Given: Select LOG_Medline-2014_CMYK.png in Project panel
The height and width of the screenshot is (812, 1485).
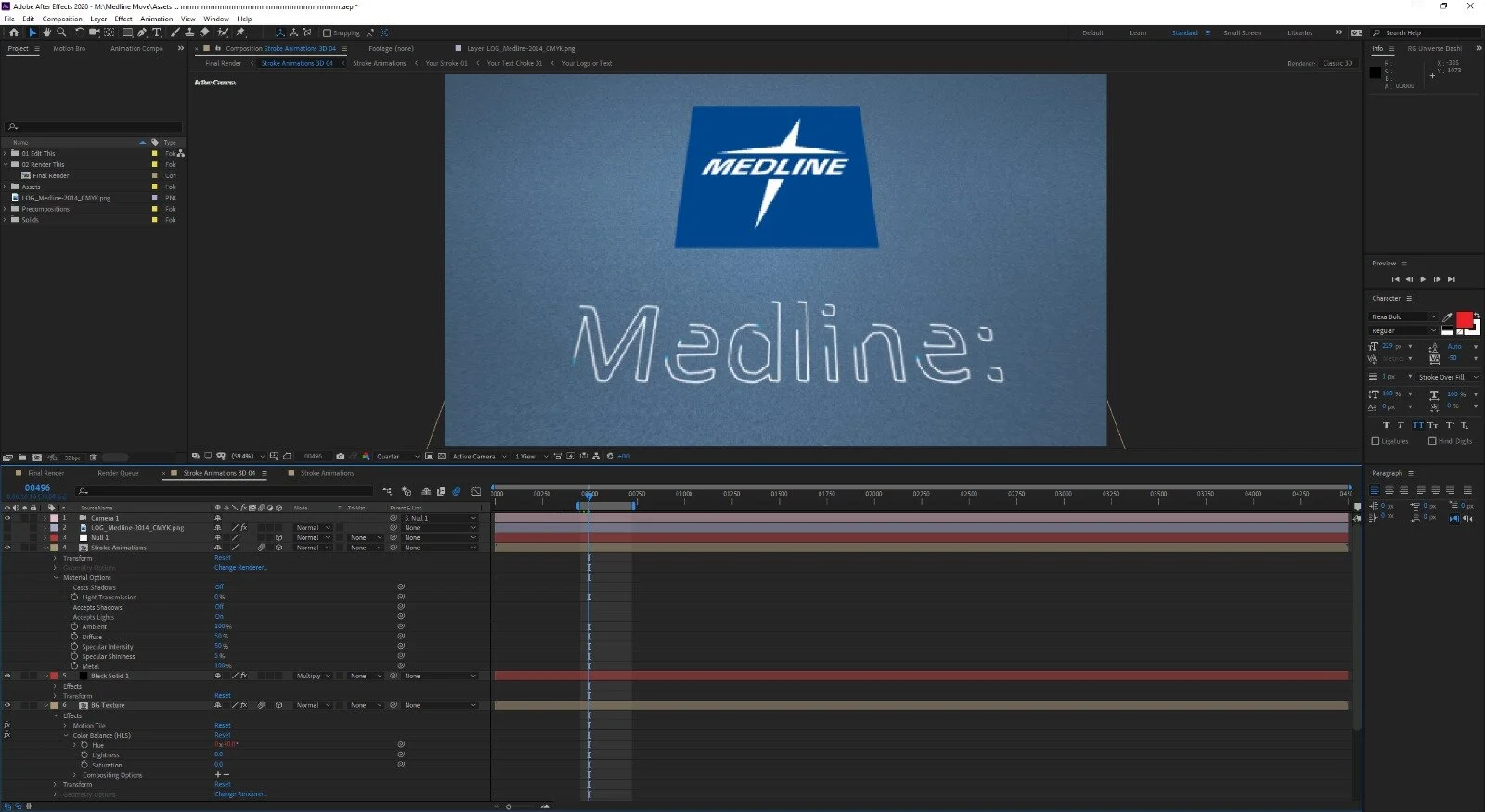Looking at the screenshot, I should (x=66, y=198).
